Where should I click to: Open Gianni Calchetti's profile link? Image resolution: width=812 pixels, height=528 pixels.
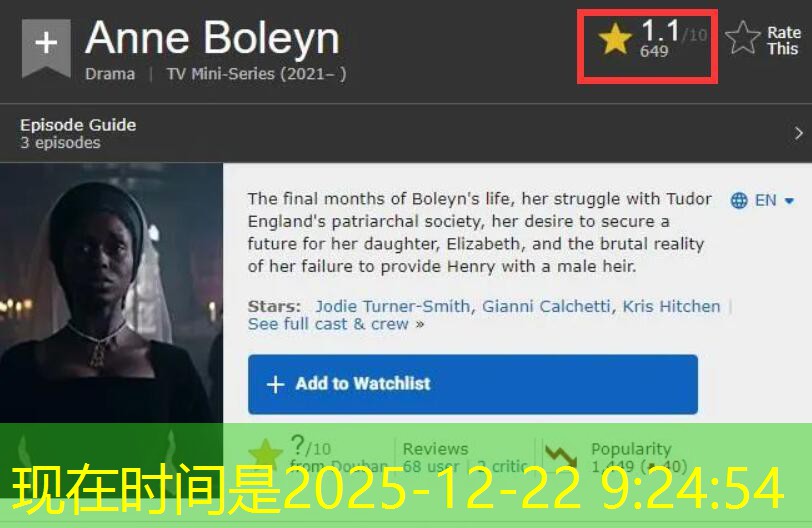(x=546, y=306)
